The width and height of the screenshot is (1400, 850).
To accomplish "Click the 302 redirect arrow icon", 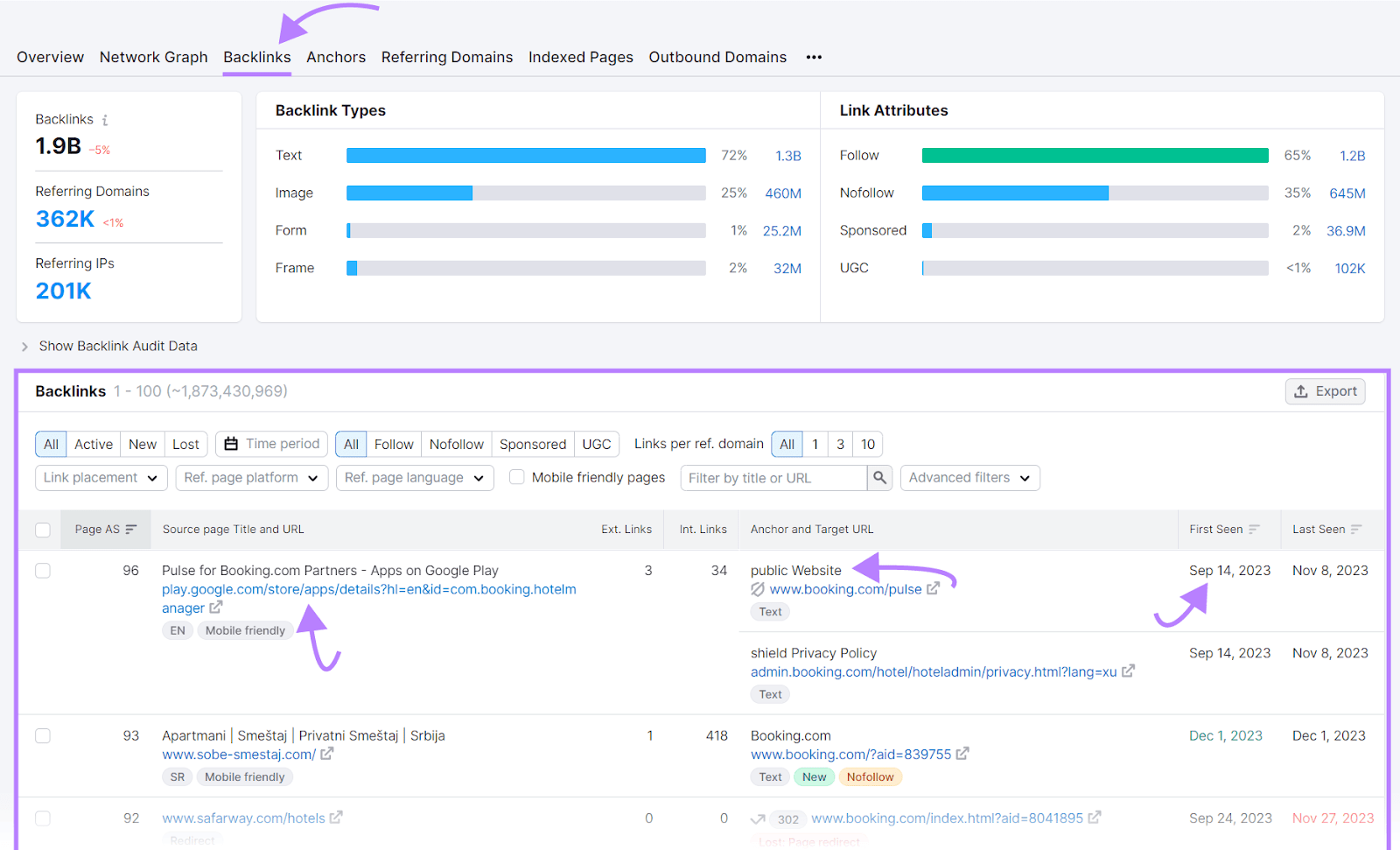I will [x=758, y=818].
